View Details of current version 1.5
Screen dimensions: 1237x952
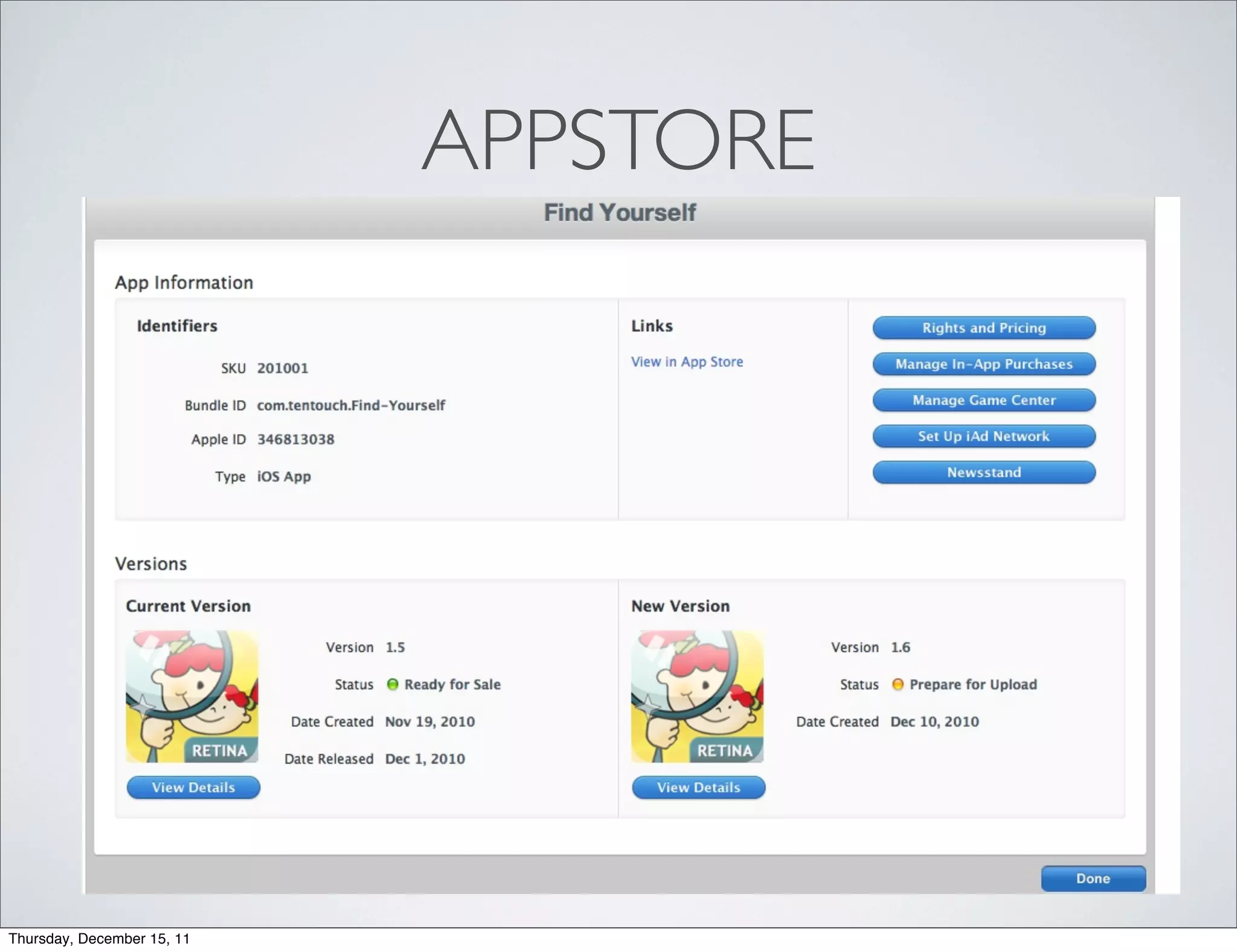pos(193,788)
